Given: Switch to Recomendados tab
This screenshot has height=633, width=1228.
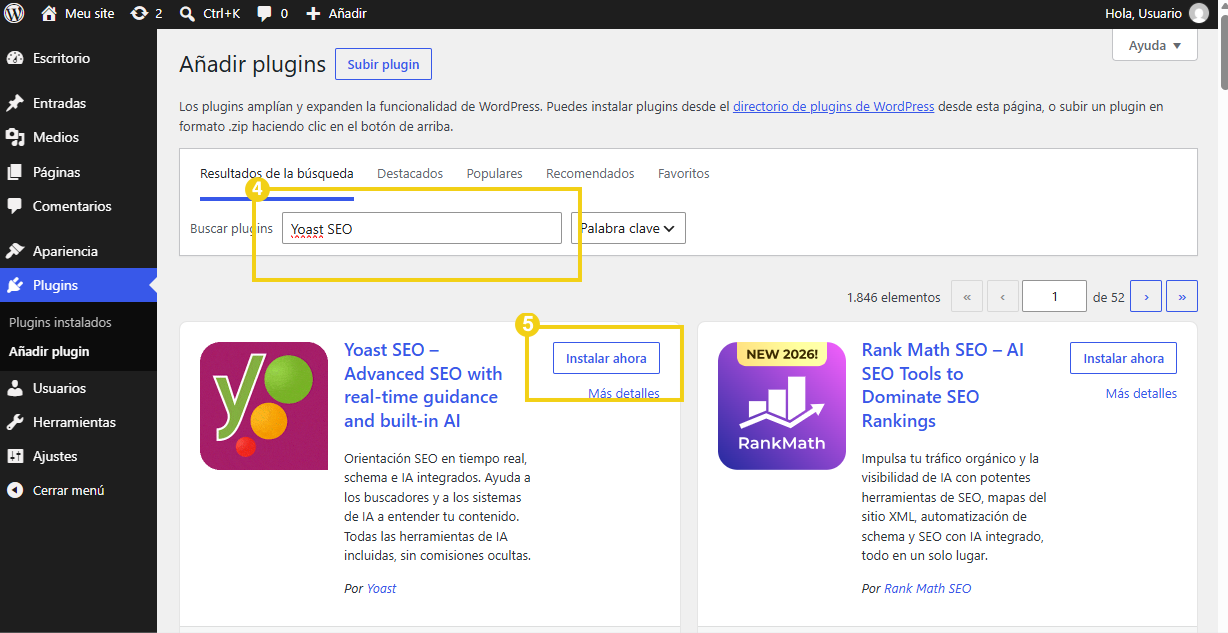Looking at the screenshot, I should click(x=590, y=174).
